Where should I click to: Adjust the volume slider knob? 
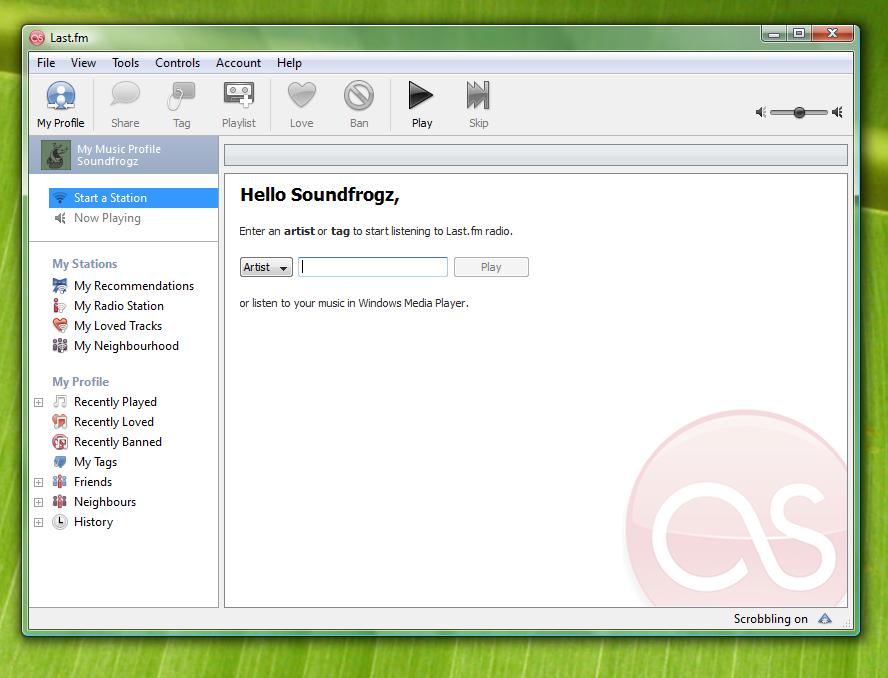799,112
